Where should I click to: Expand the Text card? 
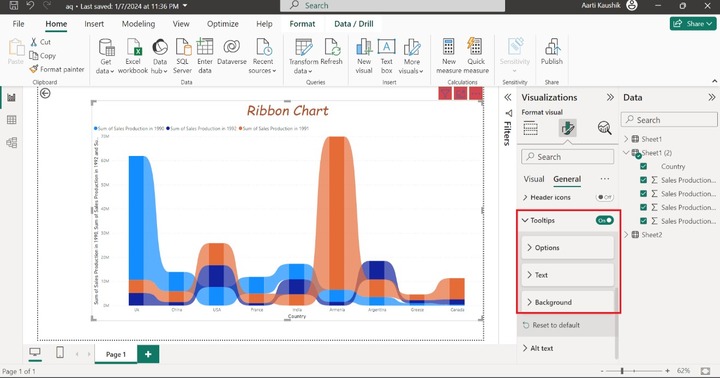(568, 275)
